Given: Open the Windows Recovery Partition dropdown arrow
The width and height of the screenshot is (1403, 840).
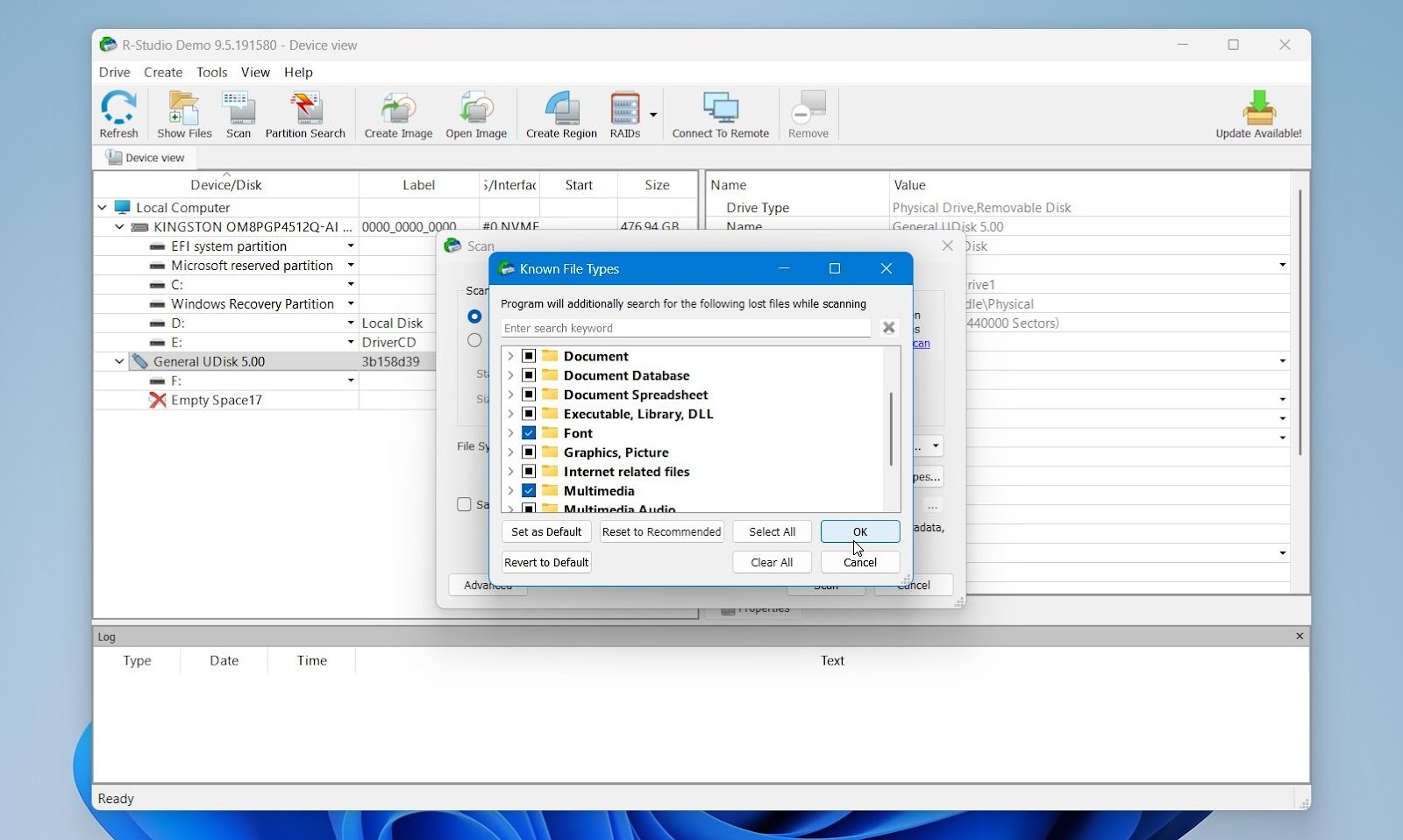Looking at the screenshot, I should pos(349,303).
